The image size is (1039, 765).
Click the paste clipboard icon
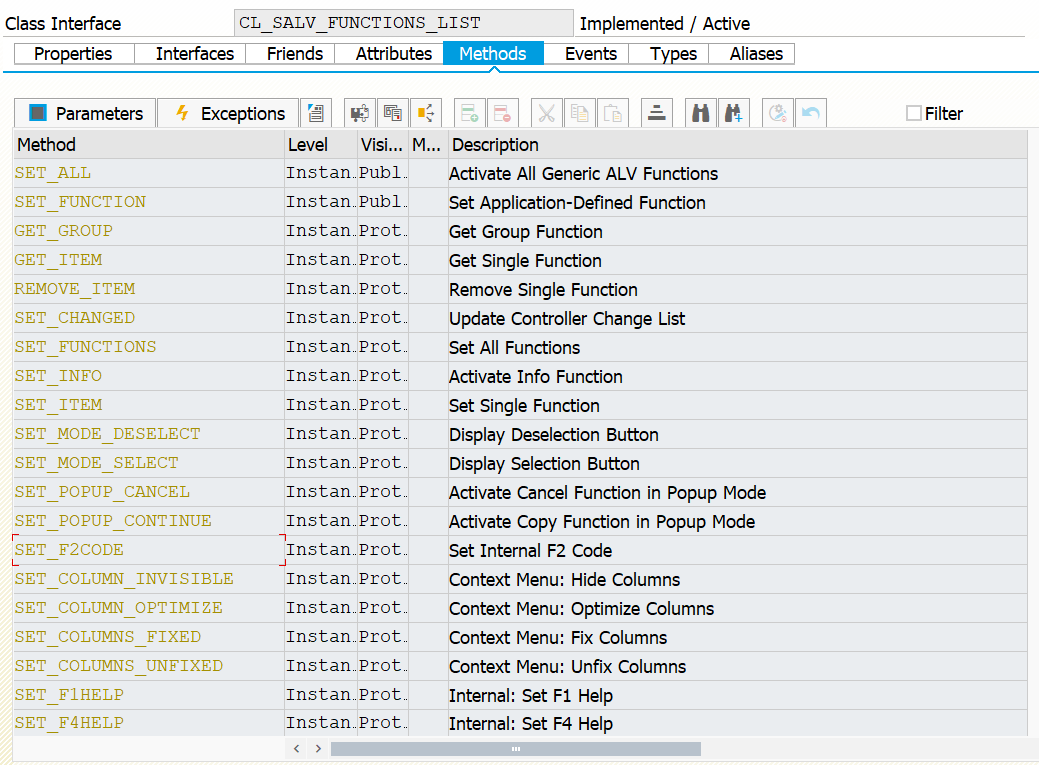[x=613, y=113]
